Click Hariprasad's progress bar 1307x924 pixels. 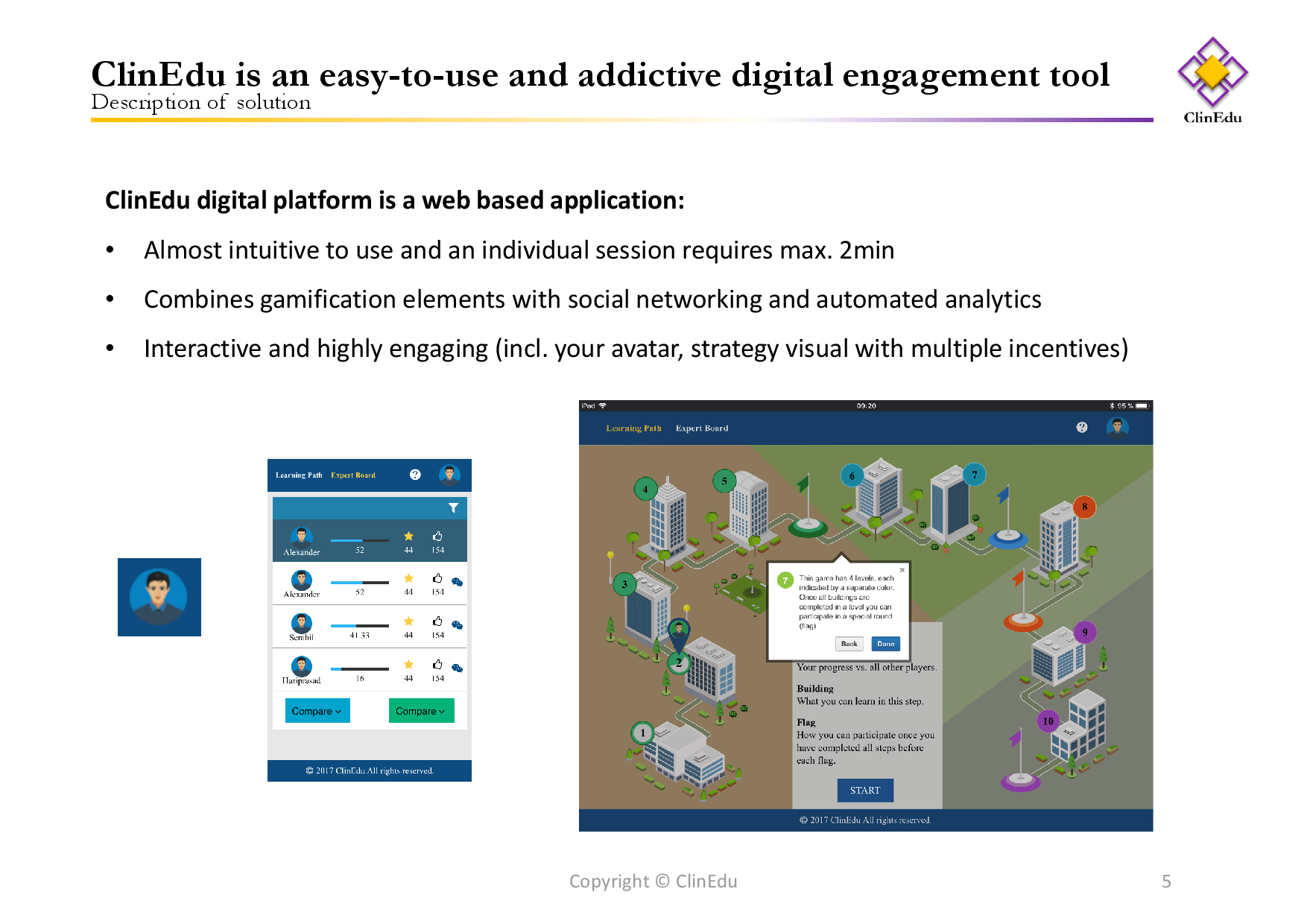tap(359, 669)
